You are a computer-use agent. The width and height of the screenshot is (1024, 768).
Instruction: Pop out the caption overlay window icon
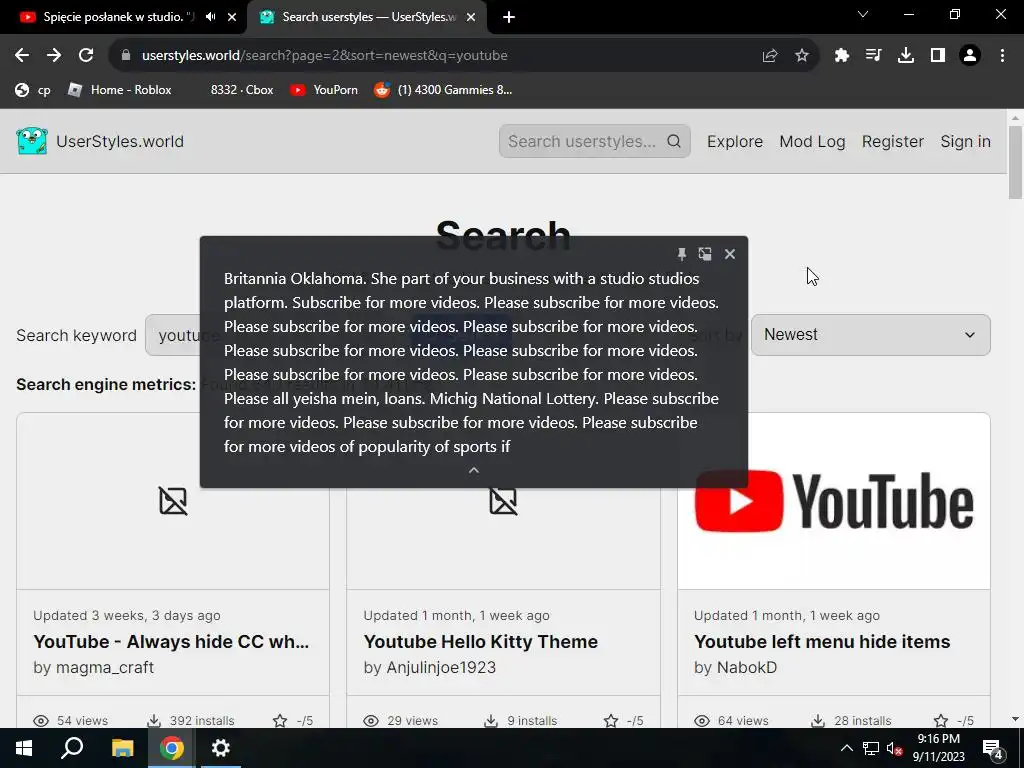click(x=705, y=254)
